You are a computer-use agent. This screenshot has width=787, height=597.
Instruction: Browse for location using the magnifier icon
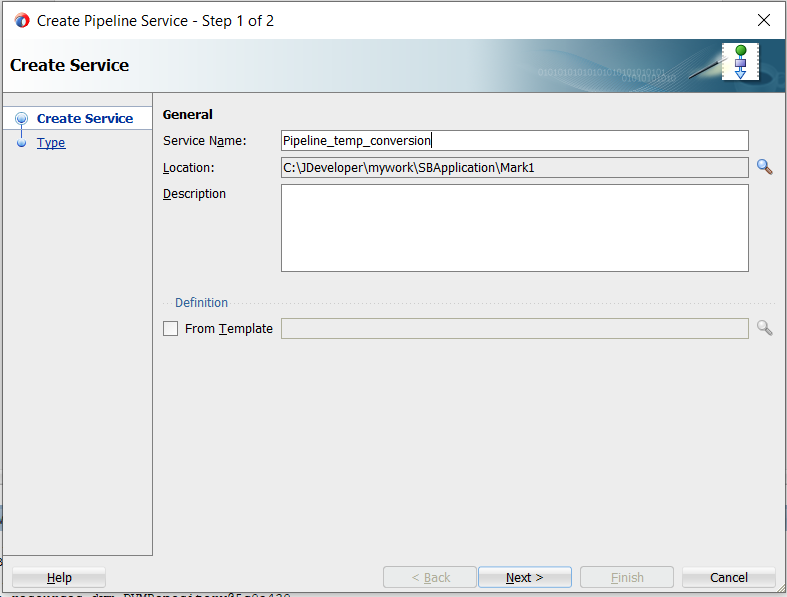(764, 167)
